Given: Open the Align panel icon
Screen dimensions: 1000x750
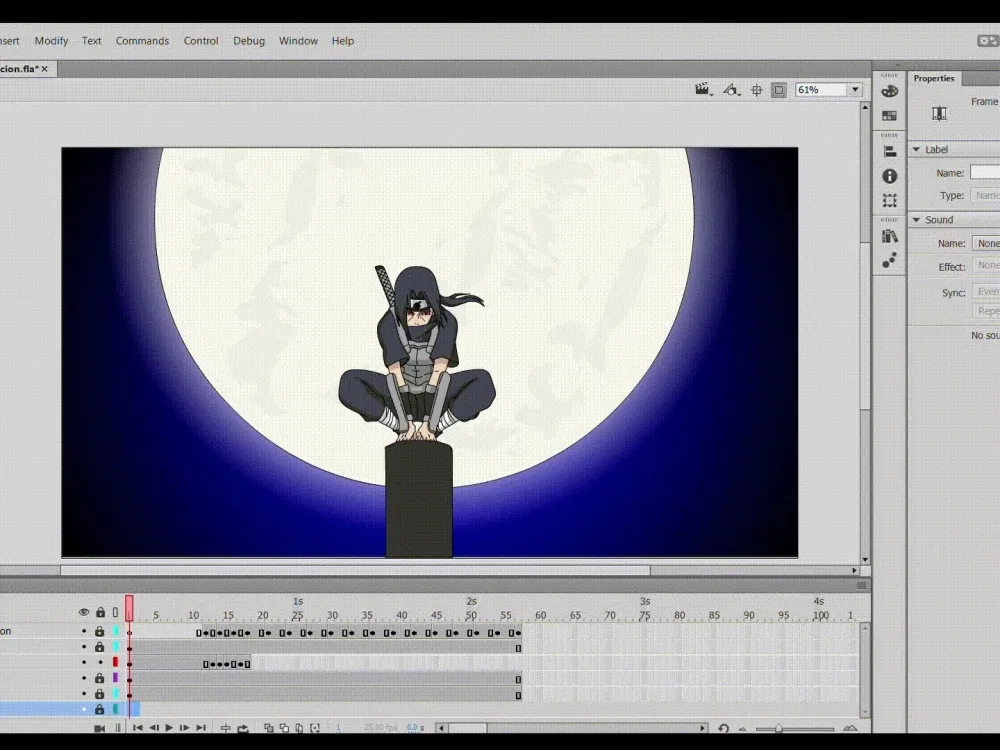Looking at the screenshot, I should tap(890, 152).
